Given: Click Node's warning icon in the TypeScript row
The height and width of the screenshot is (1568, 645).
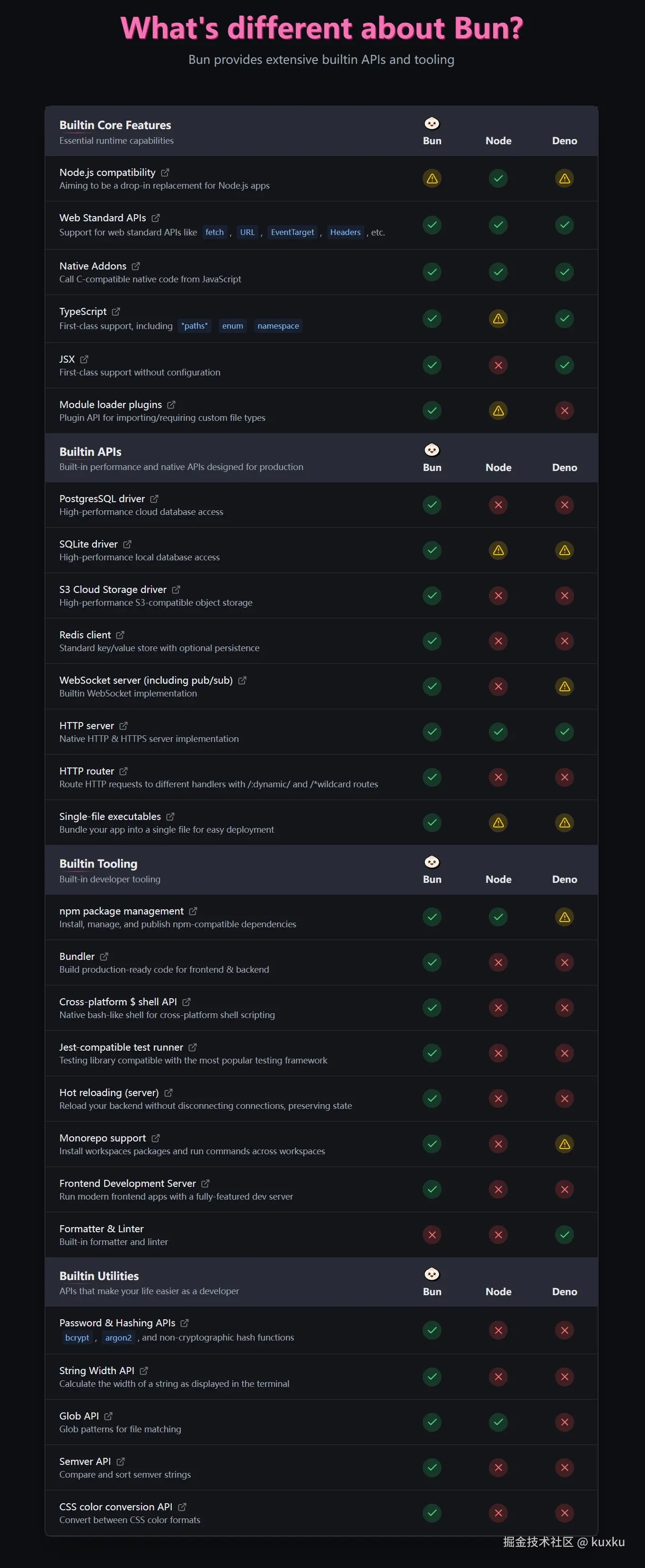Looking at the screenshot, I should point(498,318).
